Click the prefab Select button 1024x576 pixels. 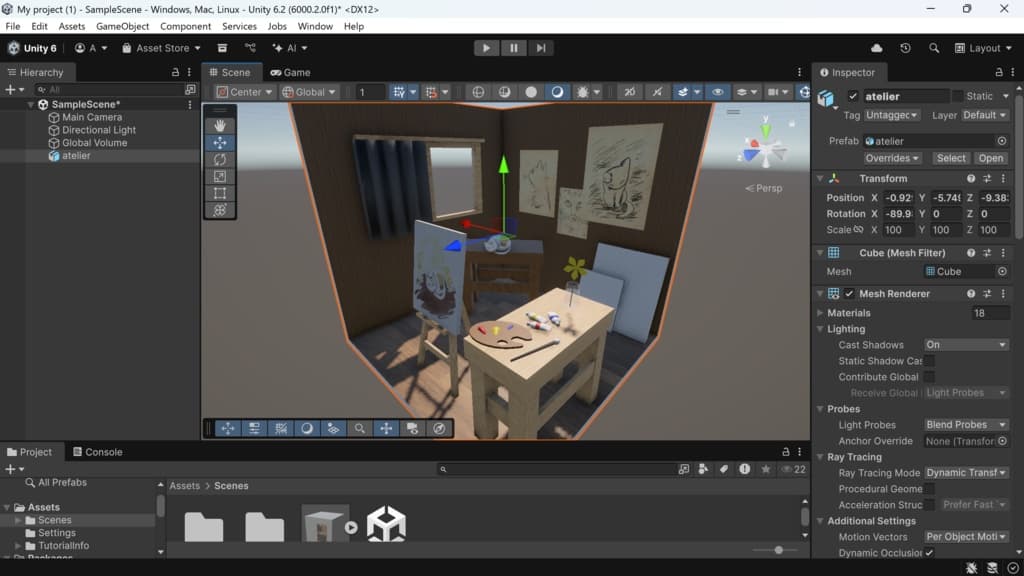[x=951, y=158]
